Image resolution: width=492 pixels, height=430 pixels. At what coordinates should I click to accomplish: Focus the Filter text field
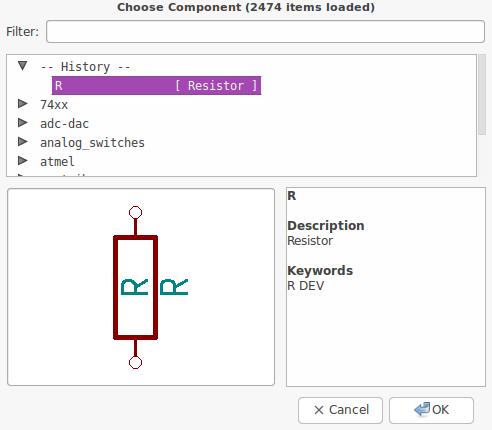[x=265, y=32]
